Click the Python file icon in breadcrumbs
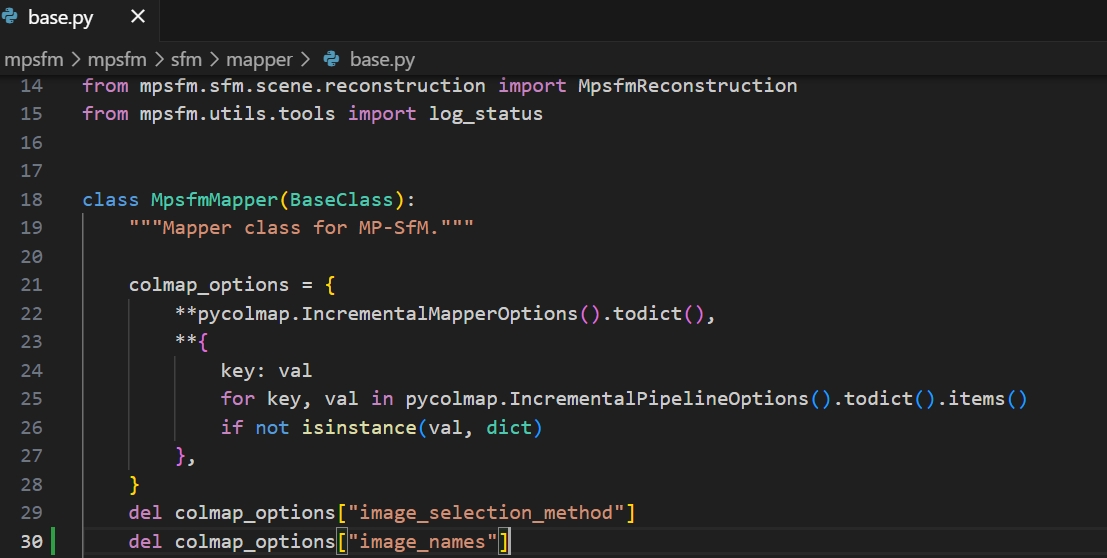The image size is (1107, 558). pos(331,60)
